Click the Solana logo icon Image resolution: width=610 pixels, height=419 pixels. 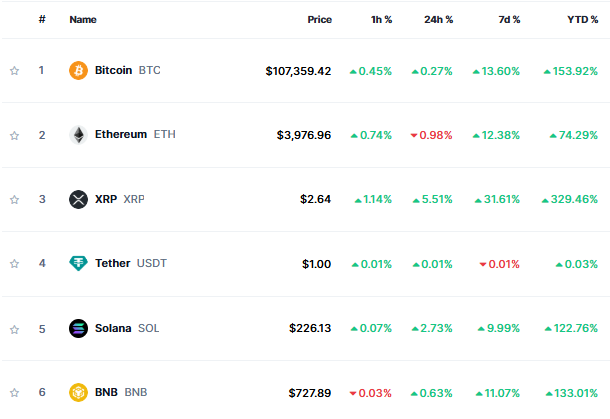(x=78, y=328)
